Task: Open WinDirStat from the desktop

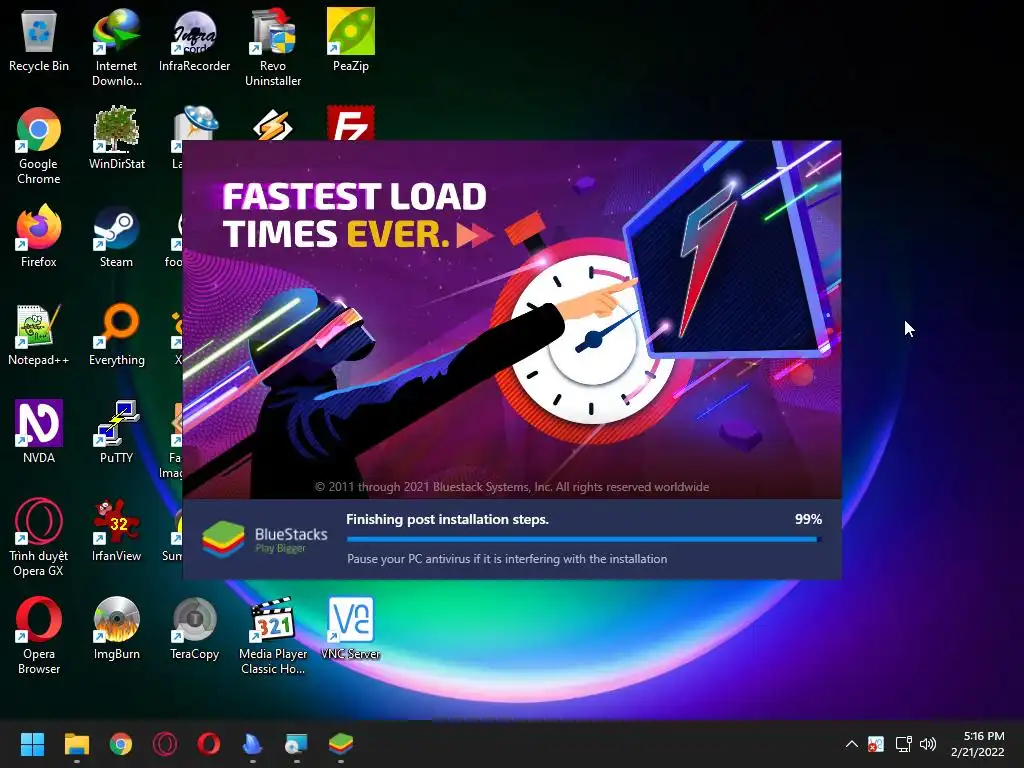Action: click(x=116, y=138)
